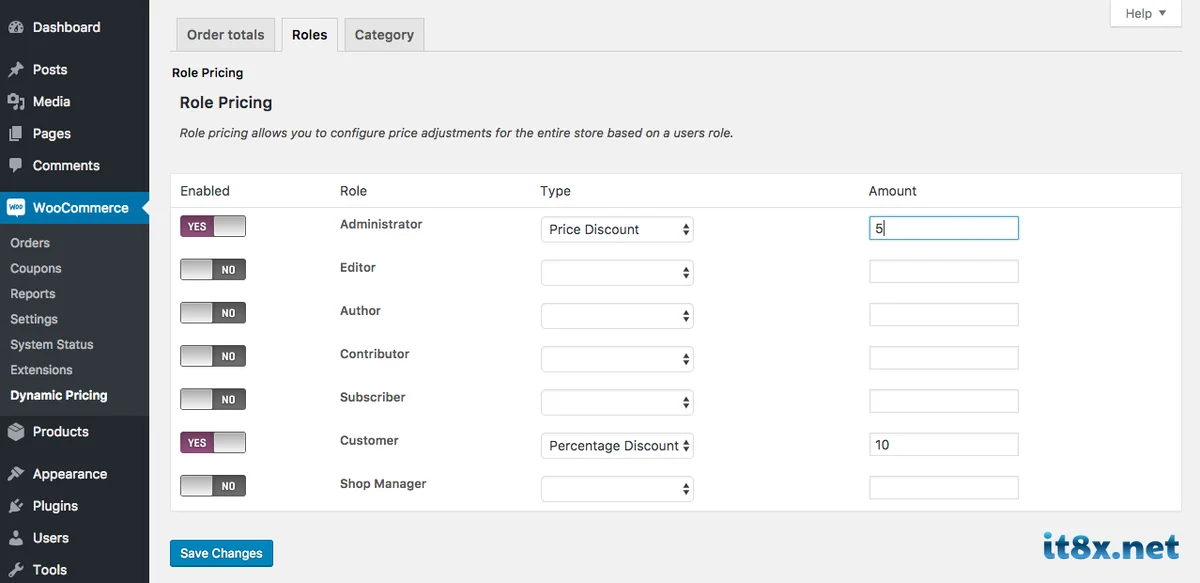Click the Pages icon in sidebar
Viewport: 1200px width, 583px height.
pos(16,134)
